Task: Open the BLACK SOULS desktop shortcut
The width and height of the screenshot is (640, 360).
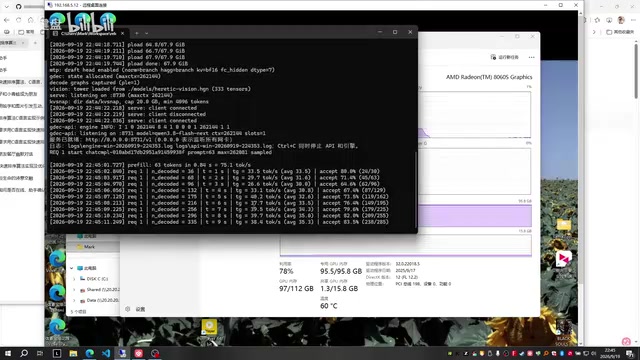Action: [564, 331]
